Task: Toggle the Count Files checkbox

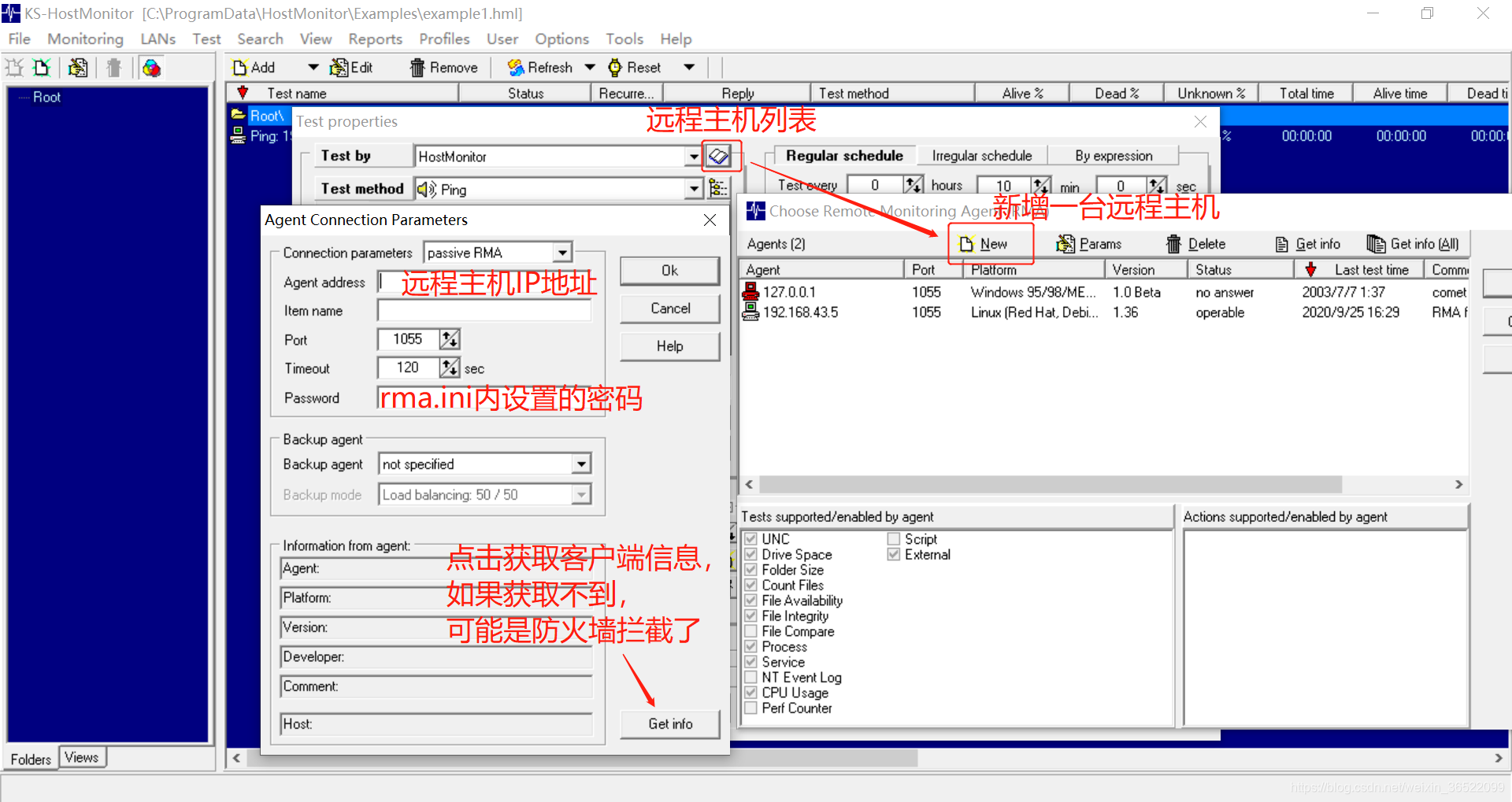Action: (x=751, y=585)
